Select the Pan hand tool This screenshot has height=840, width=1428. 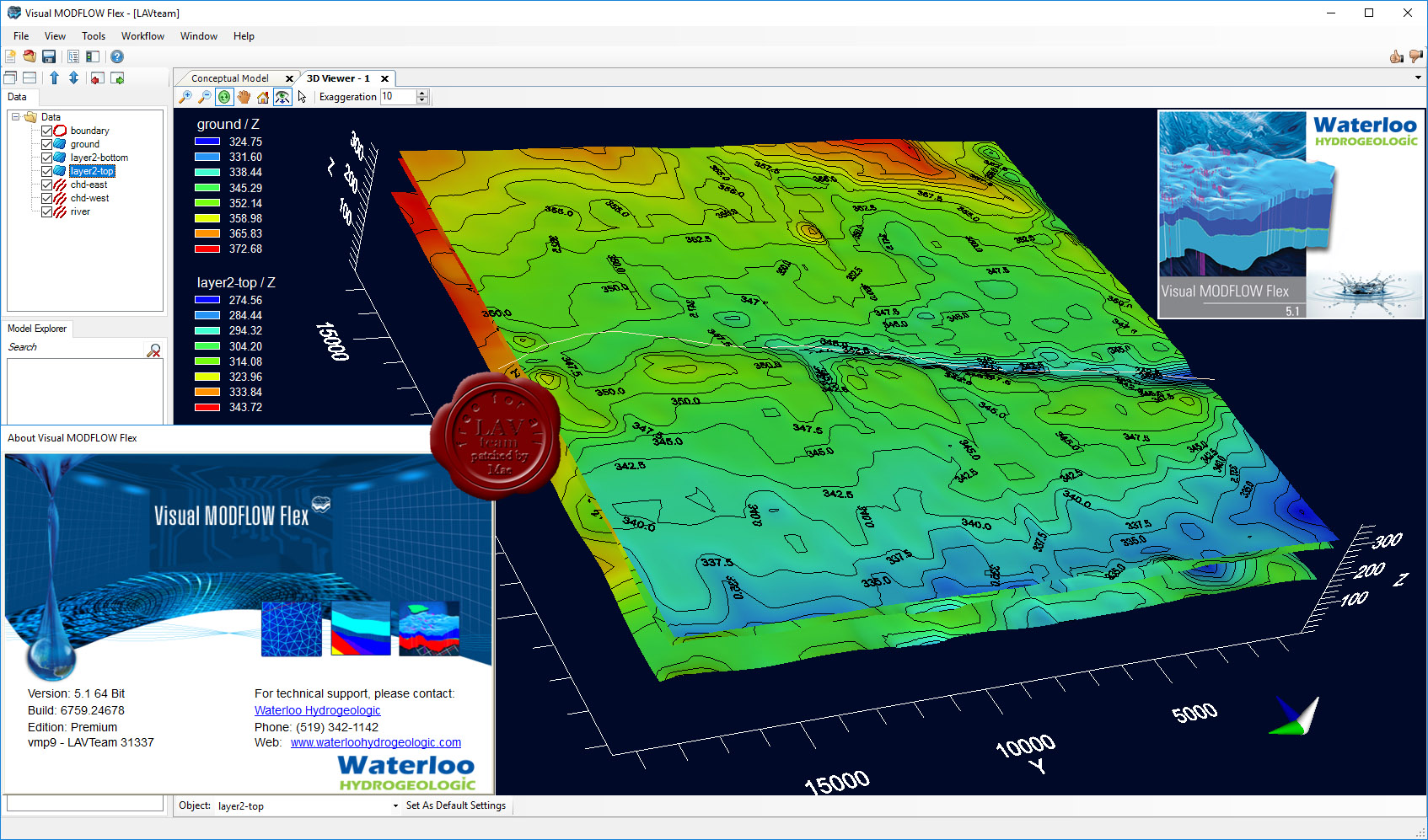point(244,97)
